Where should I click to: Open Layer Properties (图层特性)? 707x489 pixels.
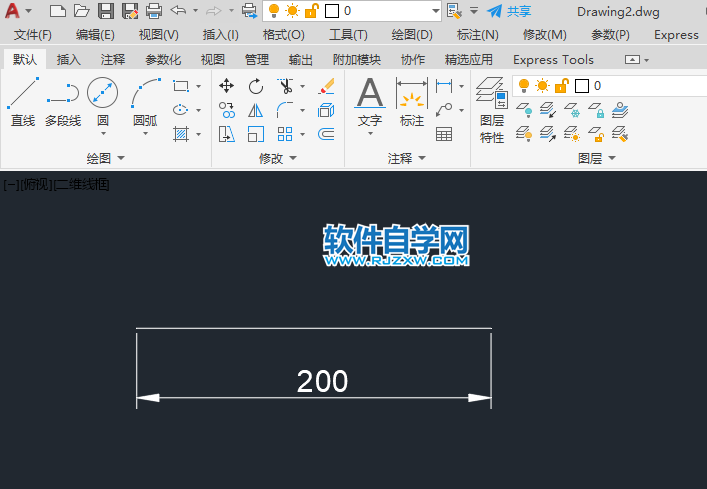click(492, 110)
